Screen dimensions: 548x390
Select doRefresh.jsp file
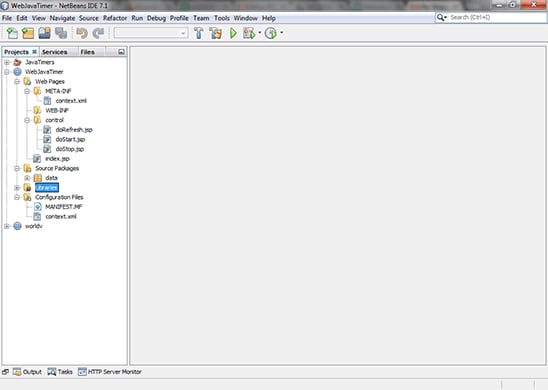pyautogui.click(x=74, y=130)
